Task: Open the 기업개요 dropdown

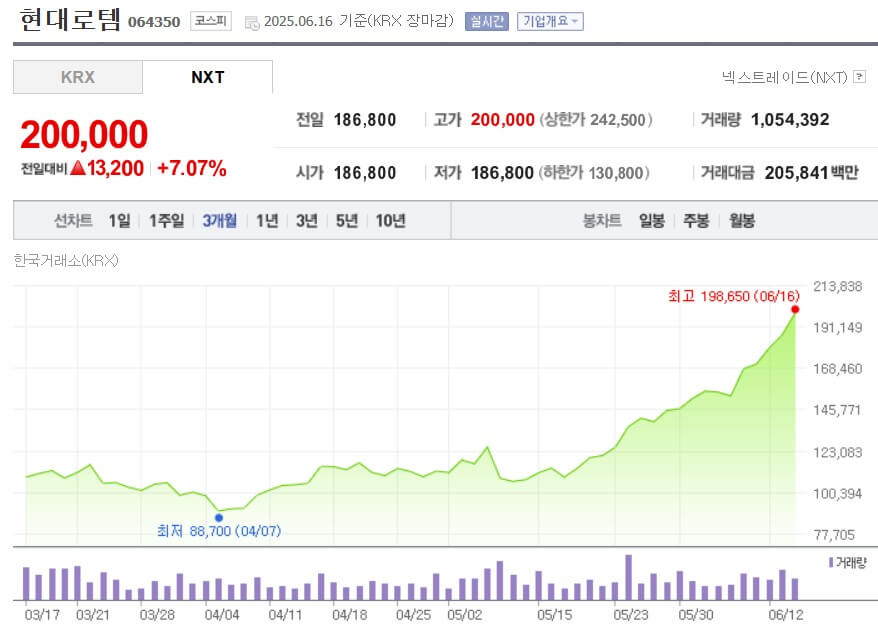Action: coord(549,21)
